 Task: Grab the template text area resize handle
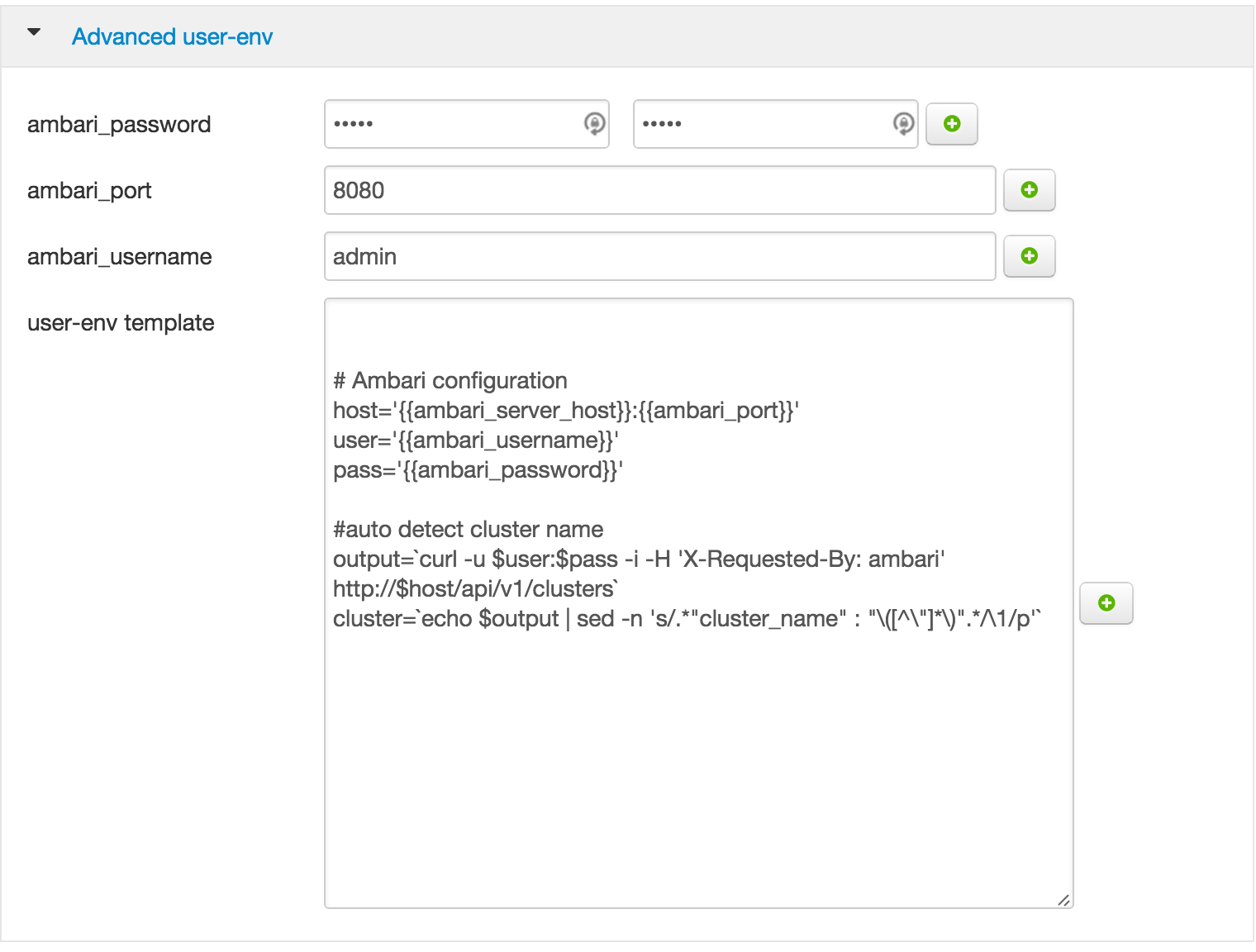click(1064, 900)
